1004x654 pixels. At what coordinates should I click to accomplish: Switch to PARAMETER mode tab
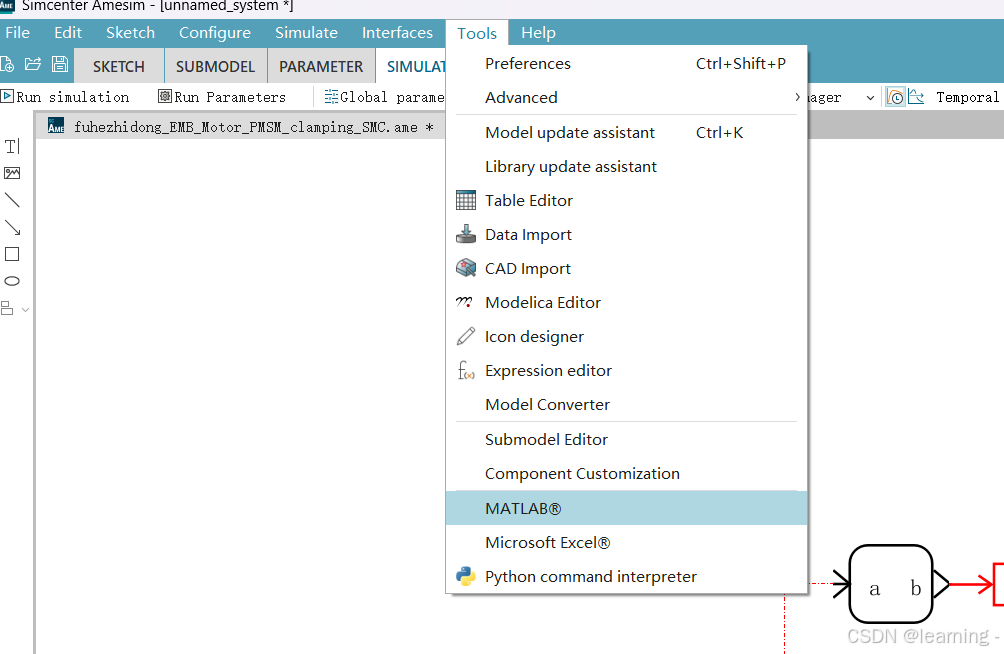tap(321, 67)
